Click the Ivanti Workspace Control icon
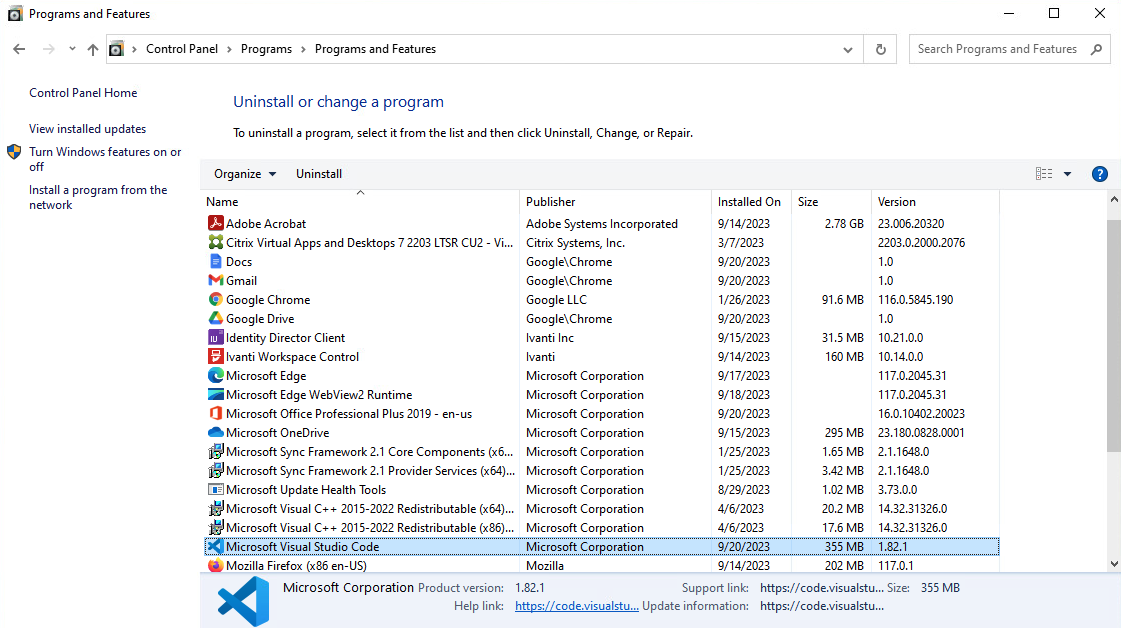Image resolution: width=1121 pixels, height=628 pixels. click(x=215, y=356)
